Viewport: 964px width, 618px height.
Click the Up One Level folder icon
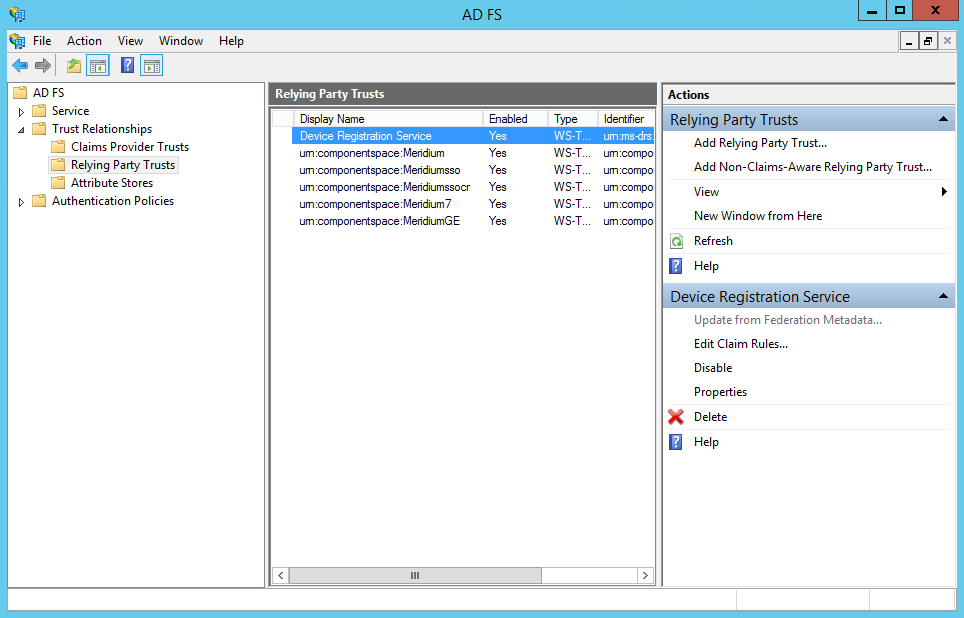pos(74,65)
